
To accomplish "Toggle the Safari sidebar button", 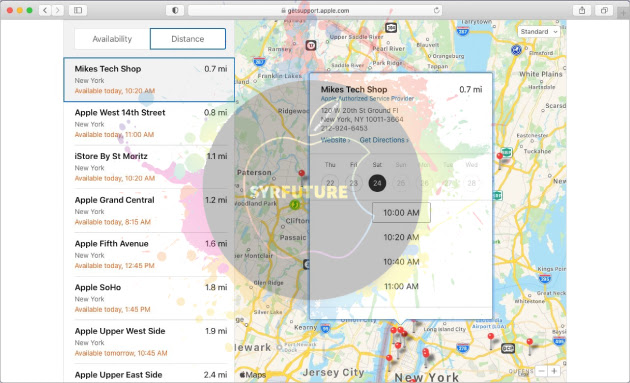I will pos(78,10).
